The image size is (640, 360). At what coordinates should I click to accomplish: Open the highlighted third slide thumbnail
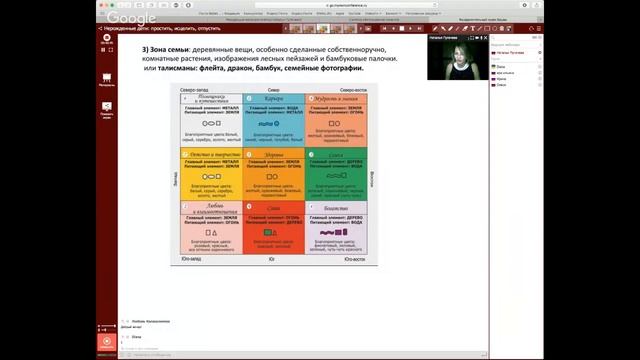click(323, 29)
